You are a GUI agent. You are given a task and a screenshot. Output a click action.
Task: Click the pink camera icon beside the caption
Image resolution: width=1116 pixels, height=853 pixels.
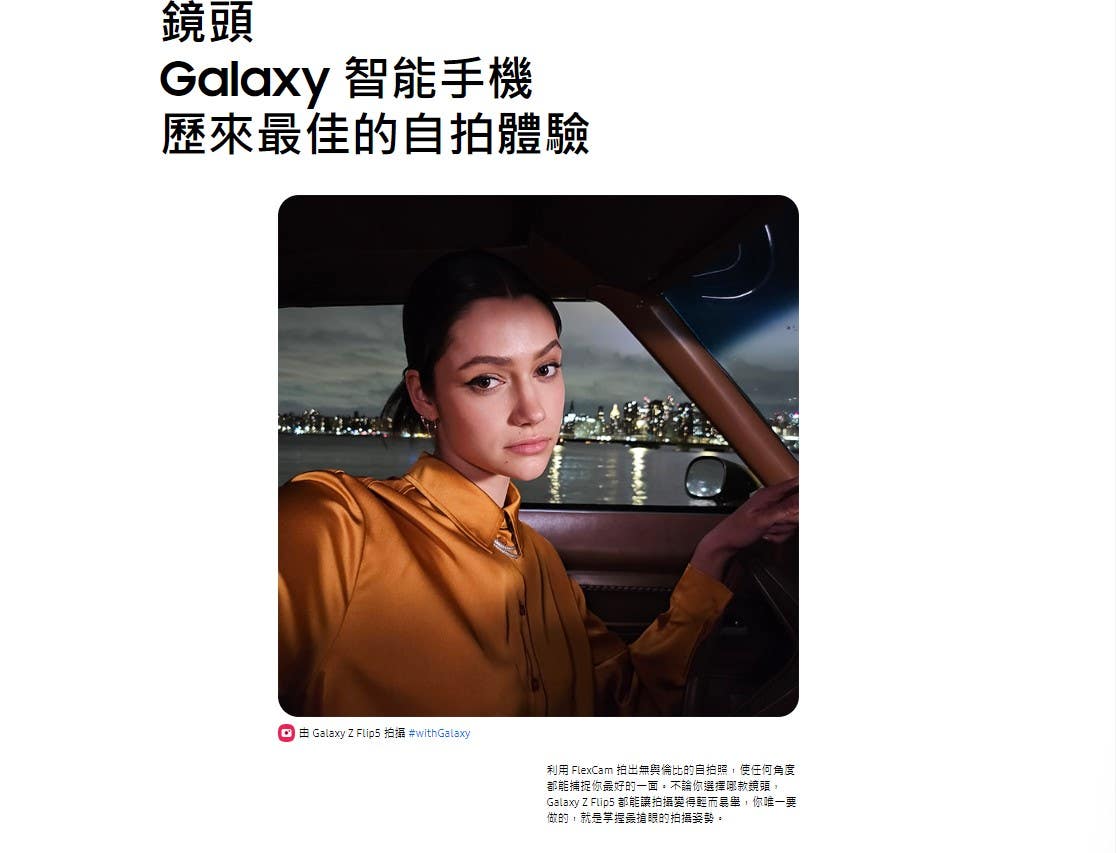click(286, 733)
